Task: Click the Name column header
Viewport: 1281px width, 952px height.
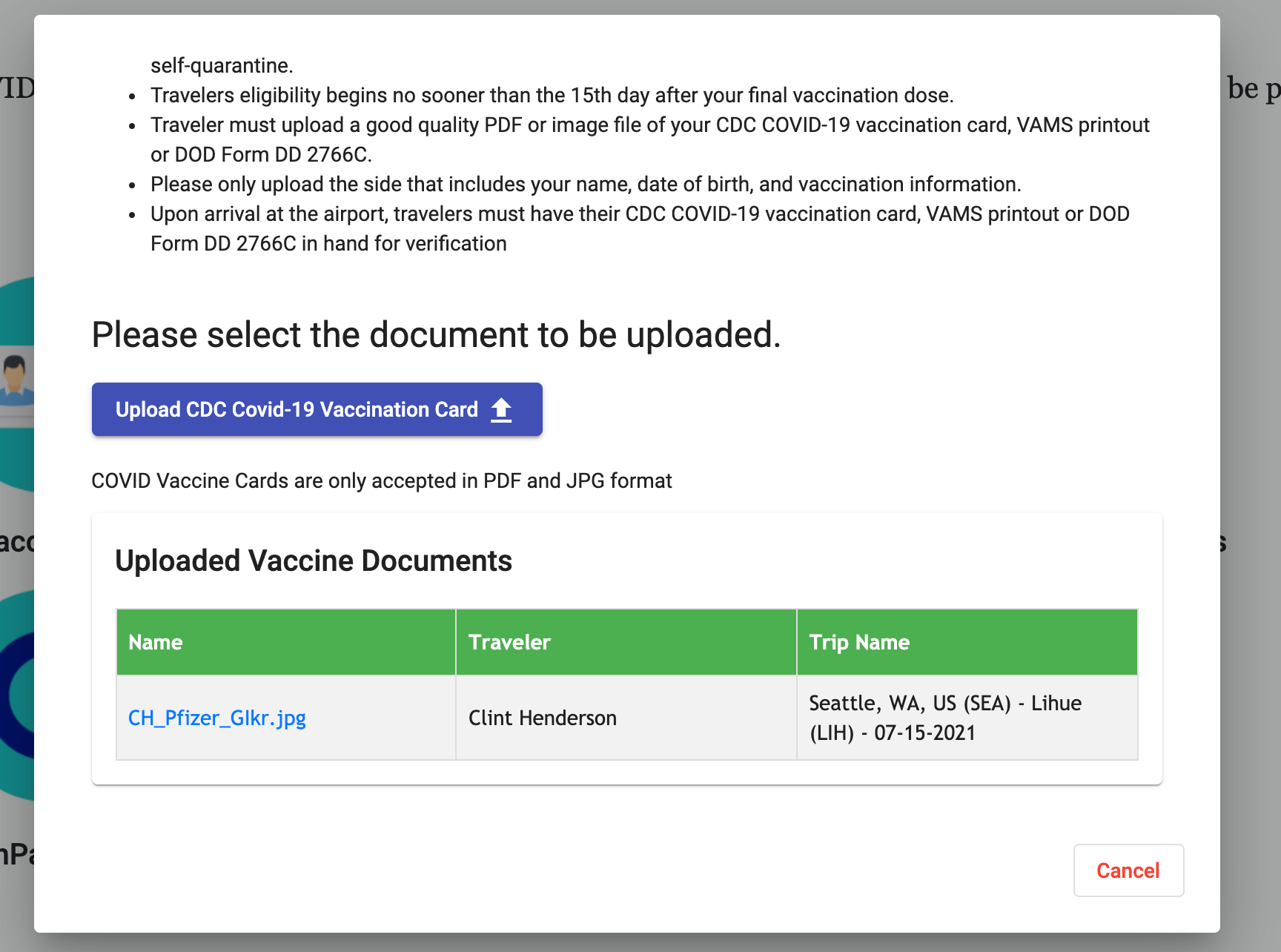Action: click(x=156, y=642)
